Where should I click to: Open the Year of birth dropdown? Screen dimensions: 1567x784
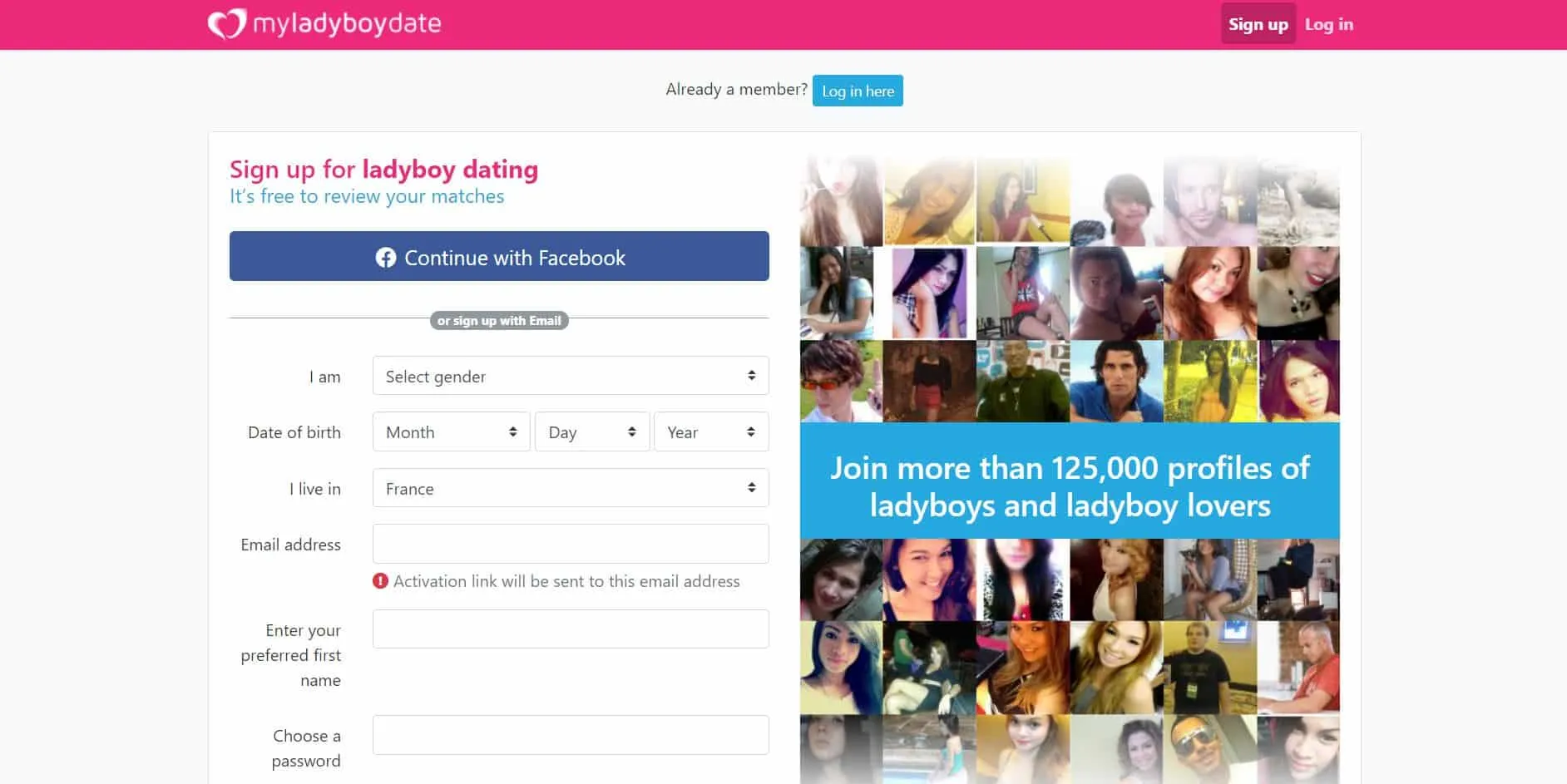click(x=711, y=432)
